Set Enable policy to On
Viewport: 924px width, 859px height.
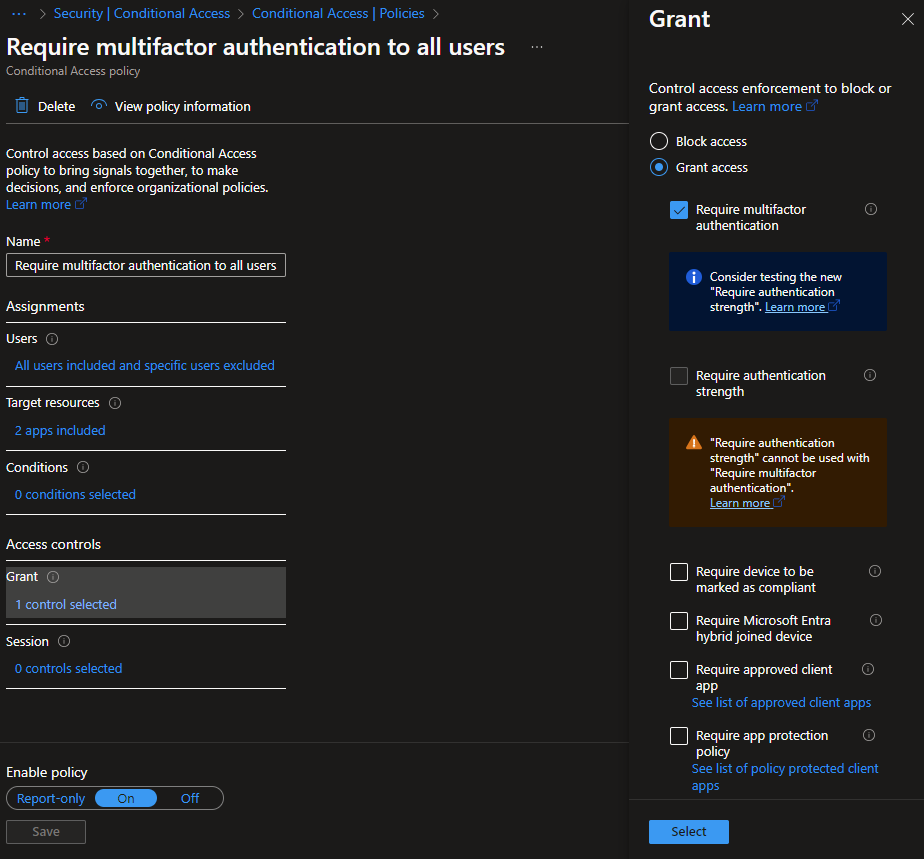(x=126, y=798)
